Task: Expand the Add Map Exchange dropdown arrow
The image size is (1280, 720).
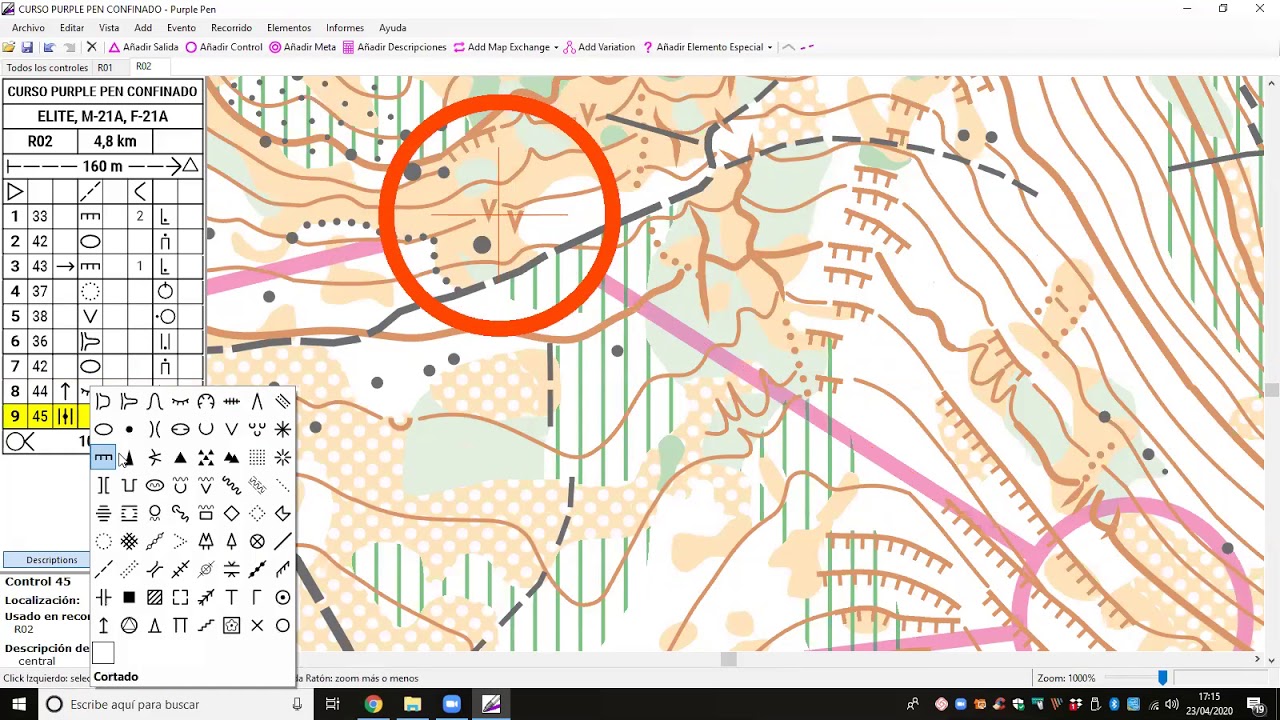Action: pyautogui.click(x=556, y=47)
